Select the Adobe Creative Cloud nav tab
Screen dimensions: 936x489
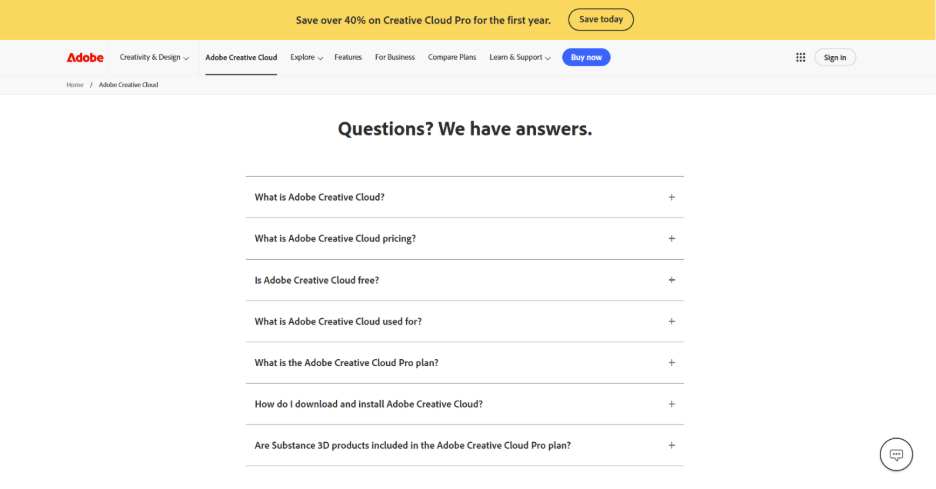pos(241,57)
